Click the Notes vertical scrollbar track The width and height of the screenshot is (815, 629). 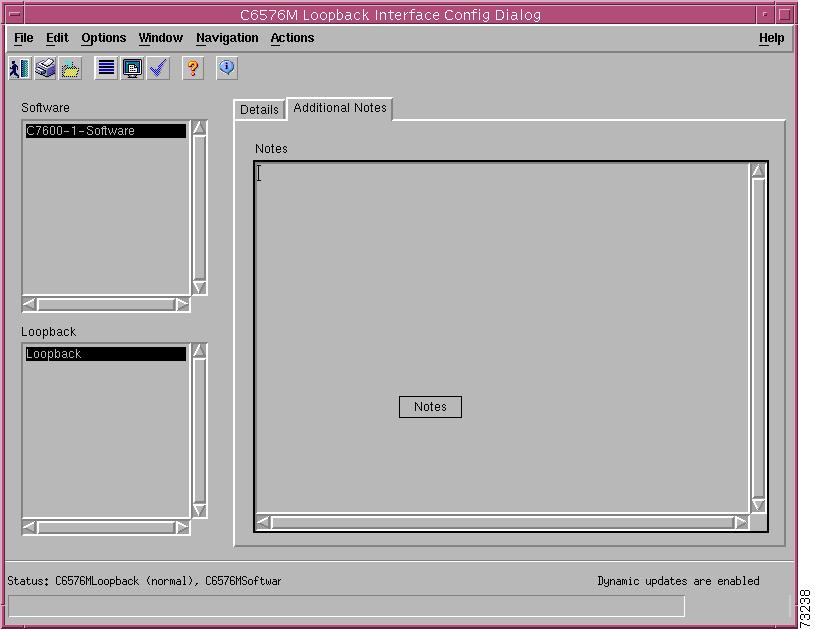758,338
